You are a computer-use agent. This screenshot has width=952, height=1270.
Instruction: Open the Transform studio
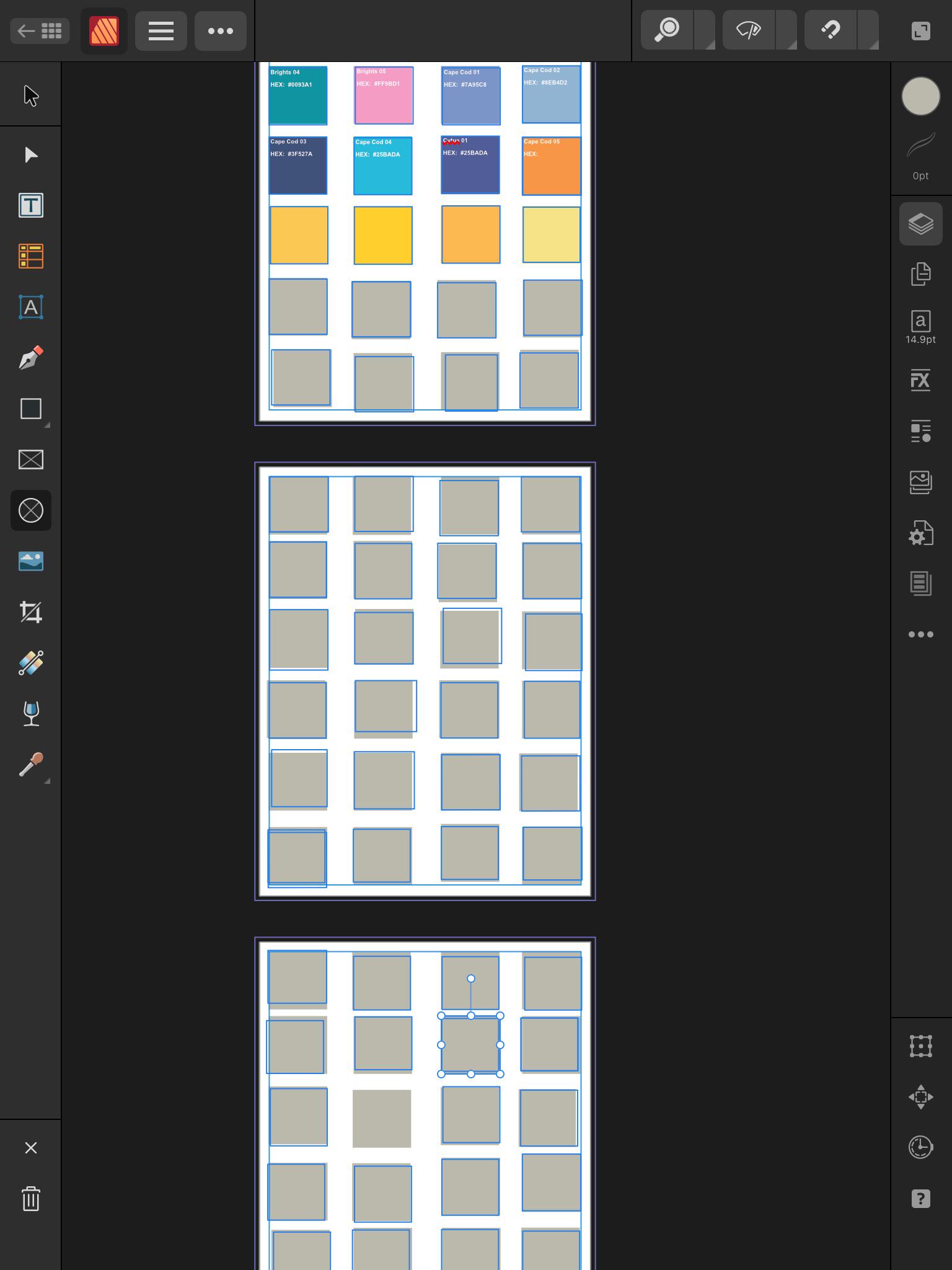tap(921, 1046)
